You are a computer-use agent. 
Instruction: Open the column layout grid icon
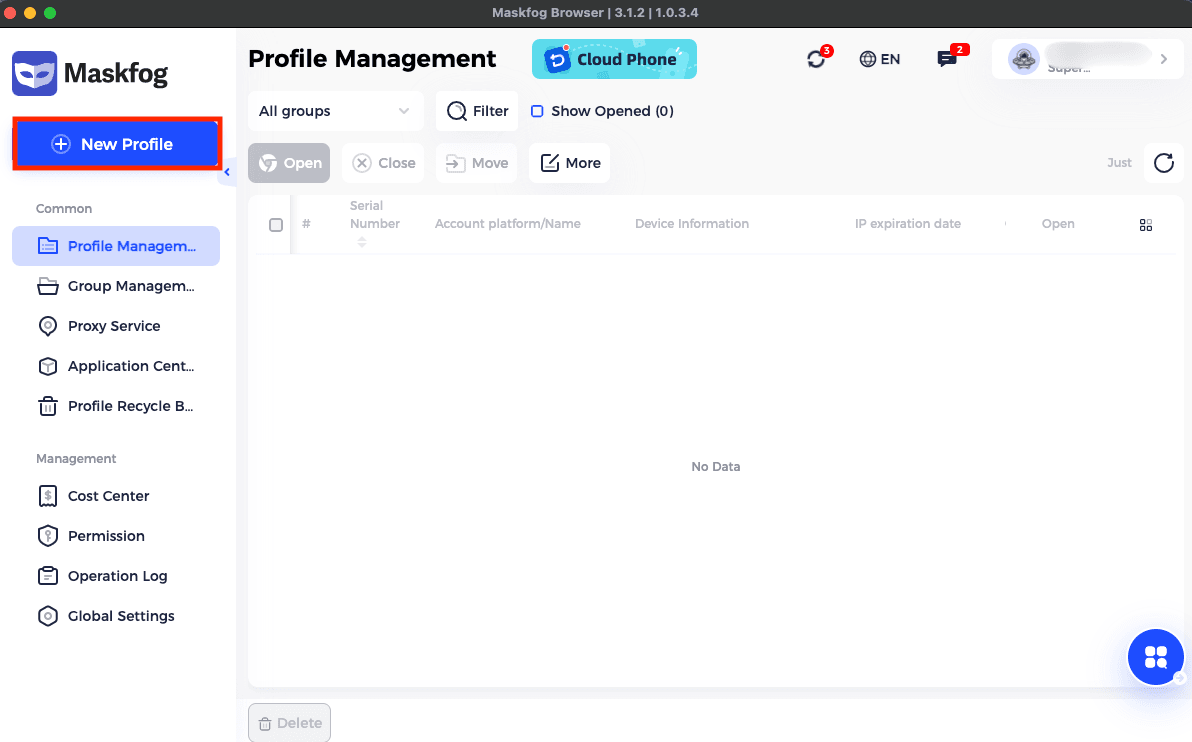coord(1146,224)
